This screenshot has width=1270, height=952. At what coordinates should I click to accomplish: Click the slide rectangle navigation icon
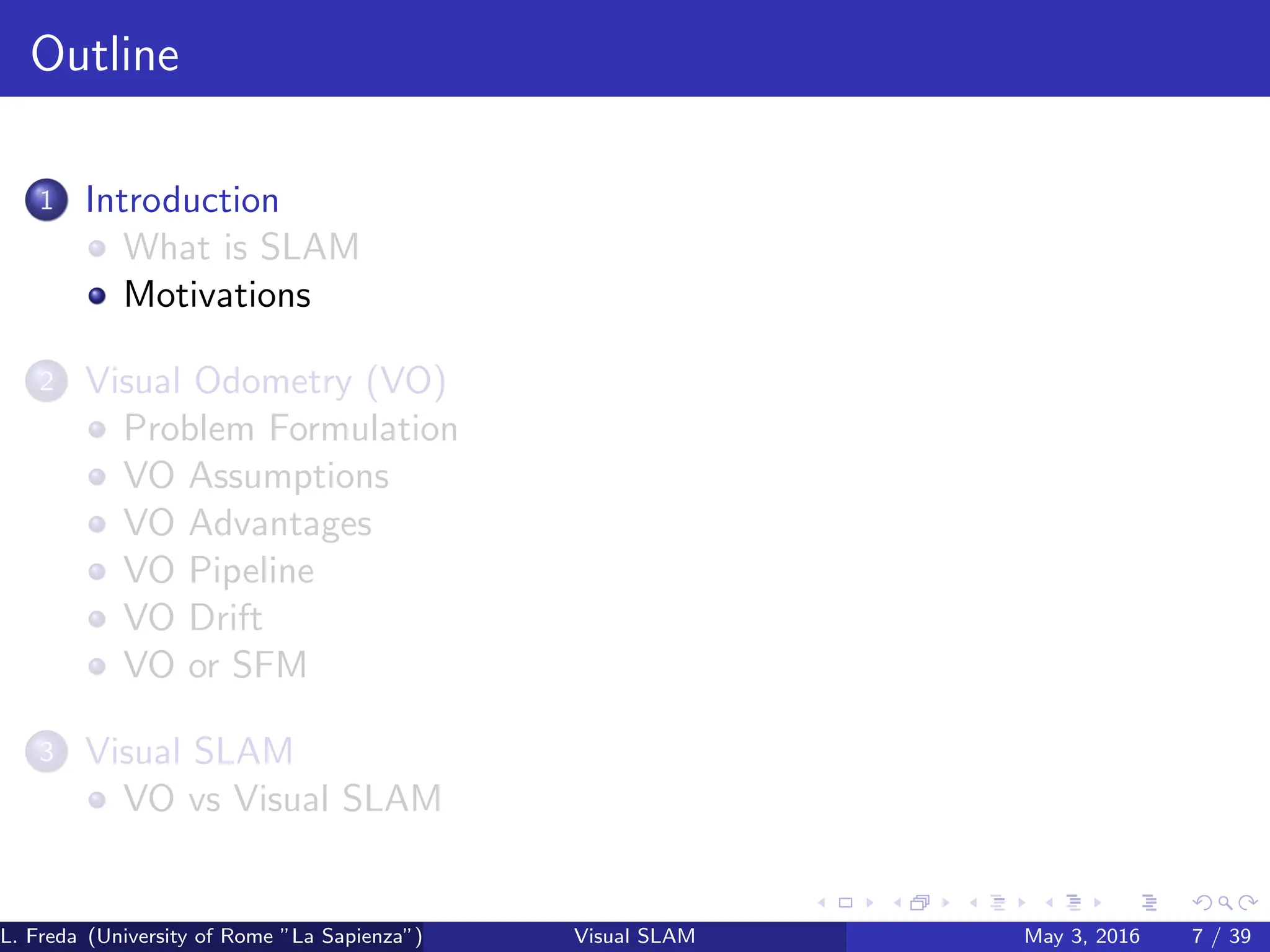845,903
